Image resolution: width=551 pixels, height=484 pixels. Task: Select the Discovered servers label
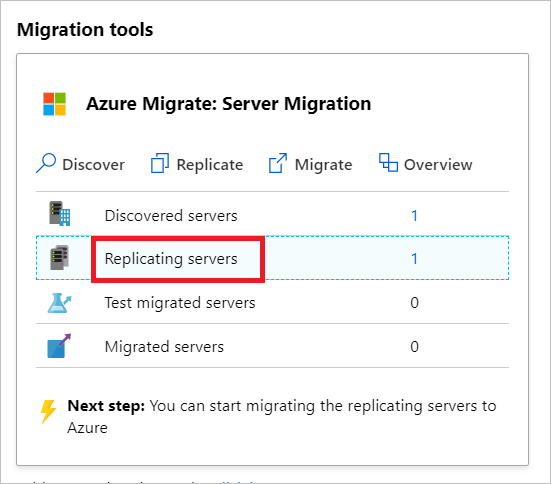[171, 215]
